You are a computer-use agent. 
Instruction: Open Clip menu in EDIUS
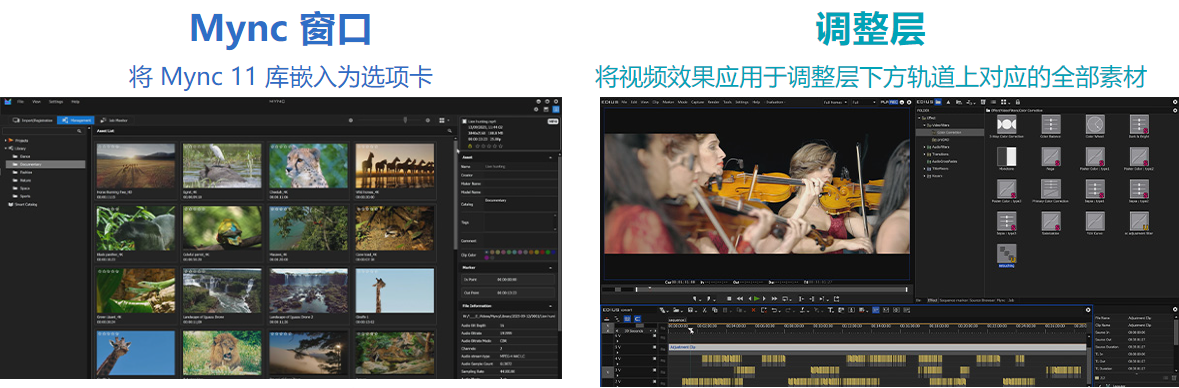coord(655,102)
